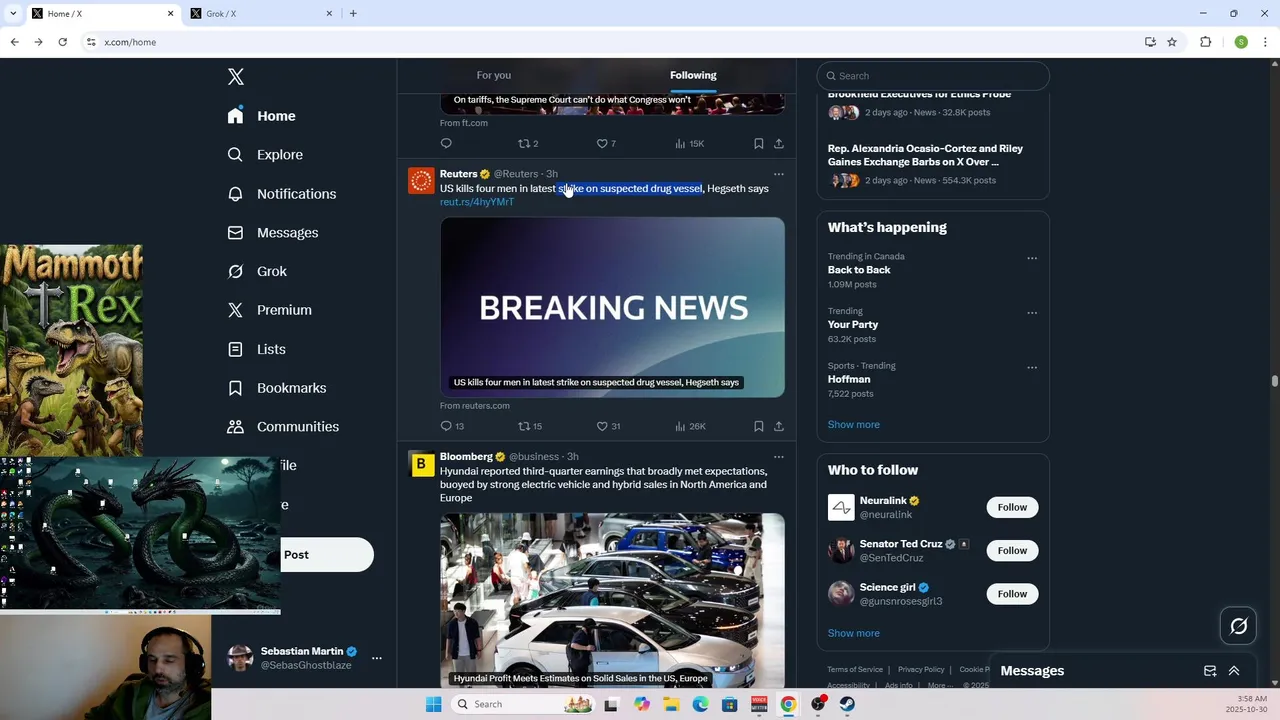Open Your Party trend options

pos(1032,313)
